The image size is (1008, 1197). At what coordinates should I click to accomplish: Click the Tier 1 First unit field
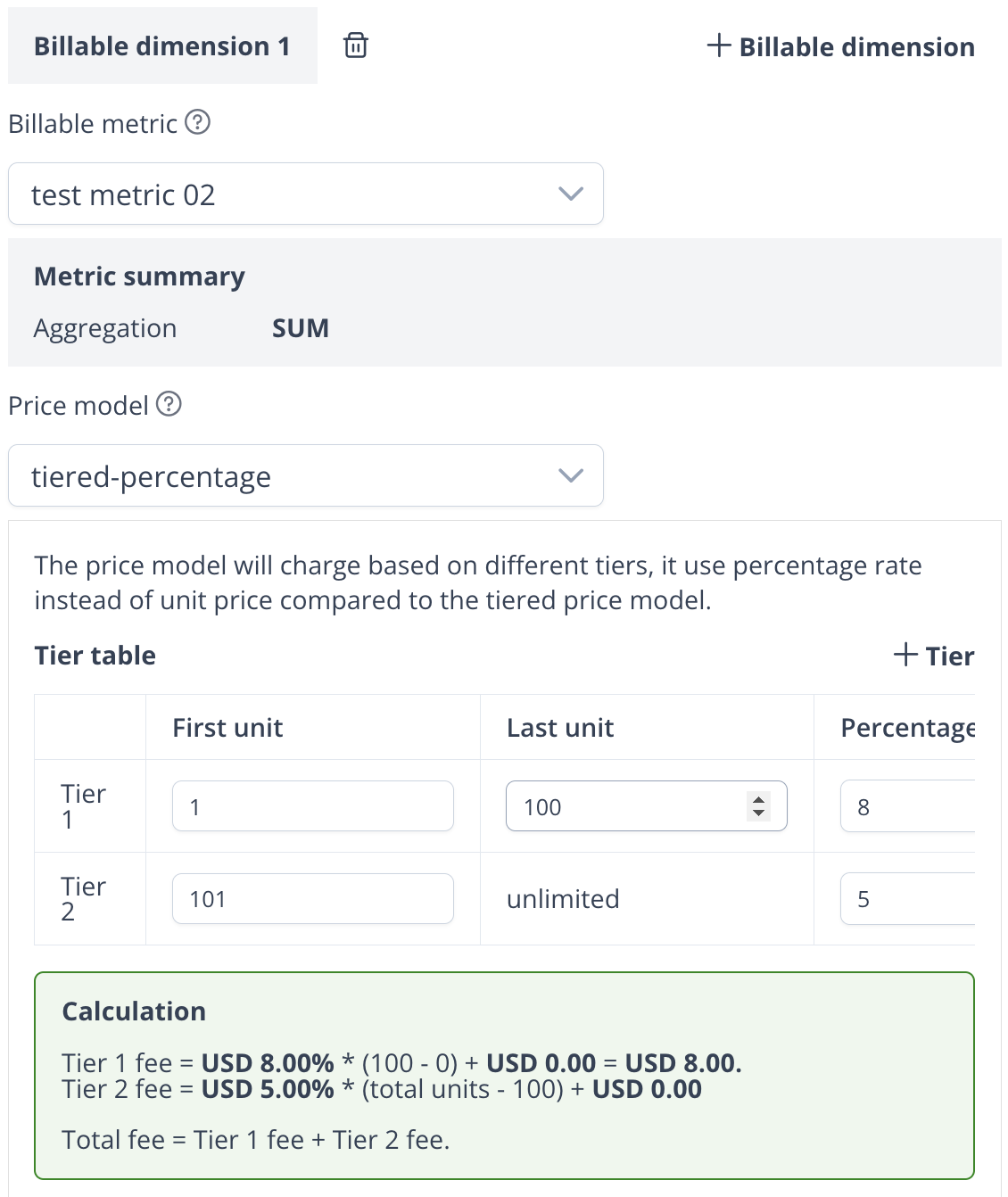click(x=313, y=806)
